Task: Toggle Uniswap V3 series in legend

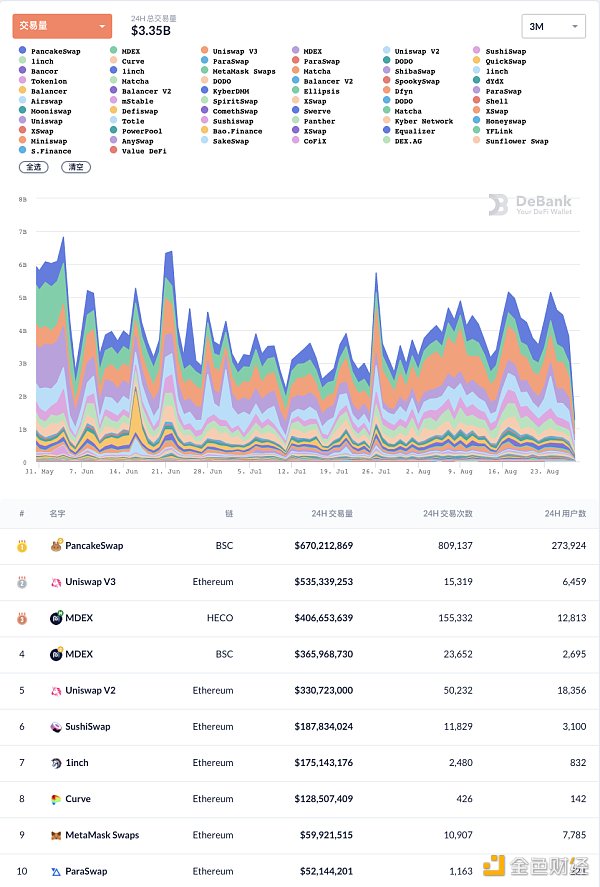Action: (x=235, y=51)
